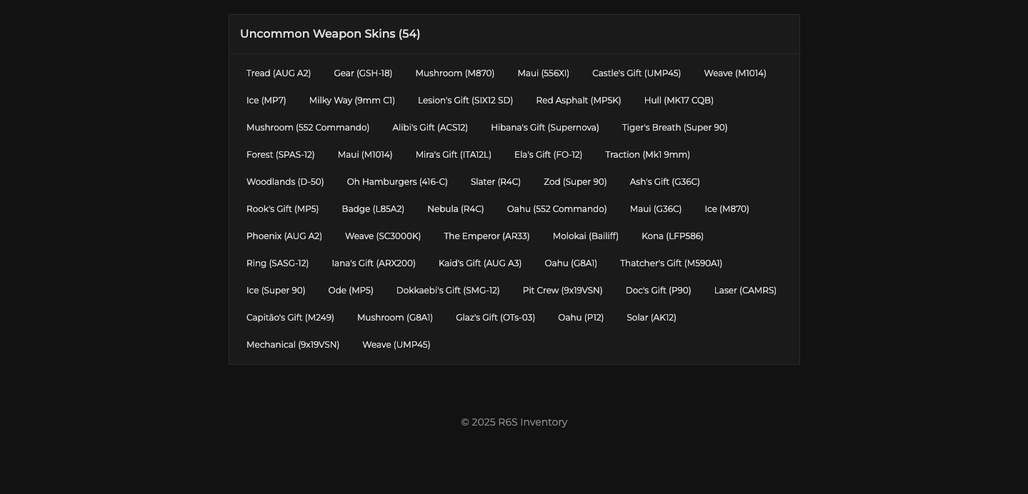Select Oahu (P12) skin tag
The width and height of the screenshot is (1028, 494).
point(581,318)
